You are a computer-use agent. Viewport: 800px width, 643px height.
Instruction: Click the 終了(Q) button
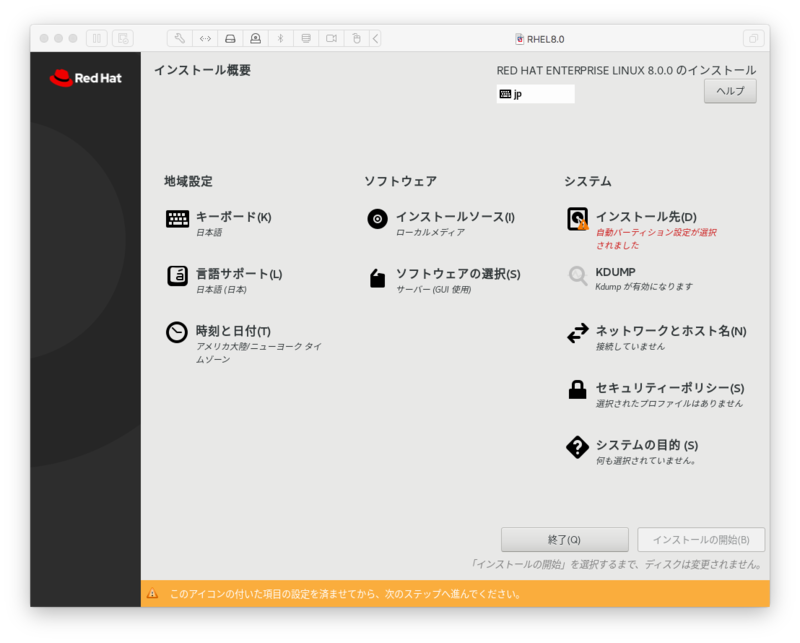point(564,539)
